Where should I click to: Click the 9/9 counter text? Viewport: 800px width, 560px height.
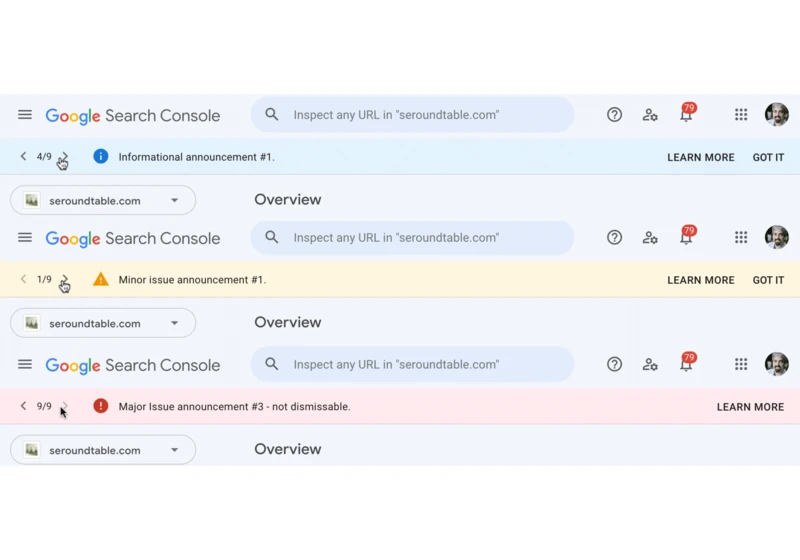click(x=44, y=406)
